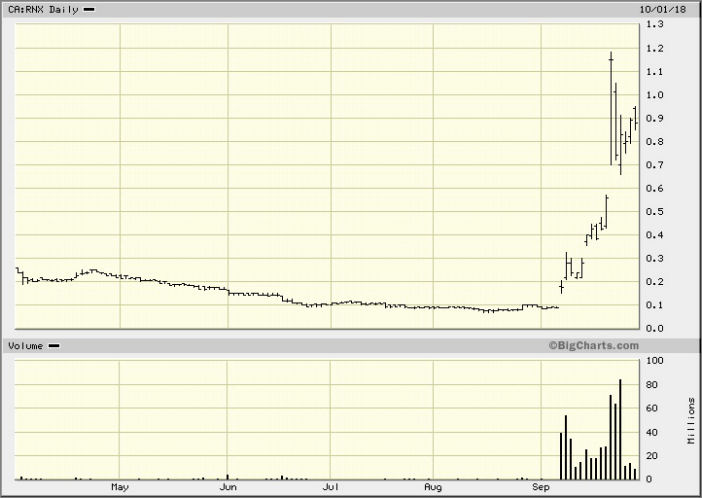702x498 pixels.
Task: Click the May month marker
Action: click(121, 488)
